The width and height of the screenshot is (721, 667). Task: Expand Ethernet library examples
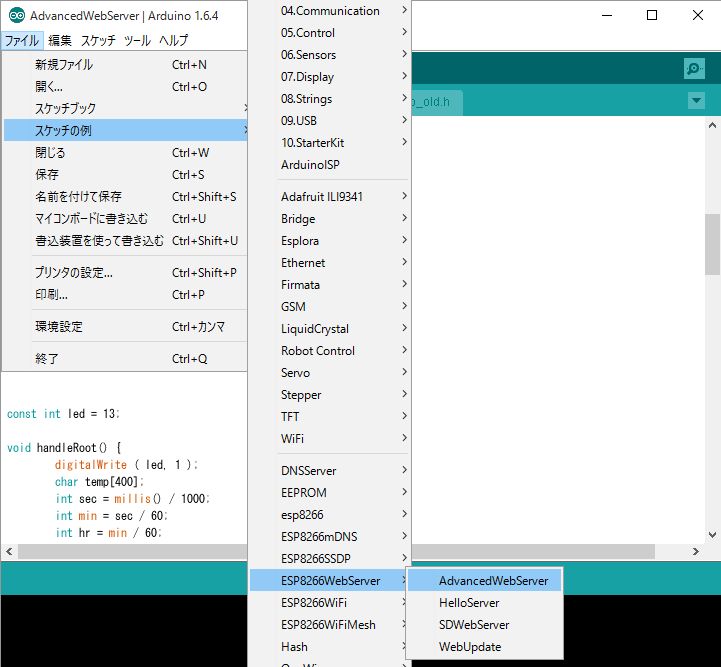click(x=329, y=263)
